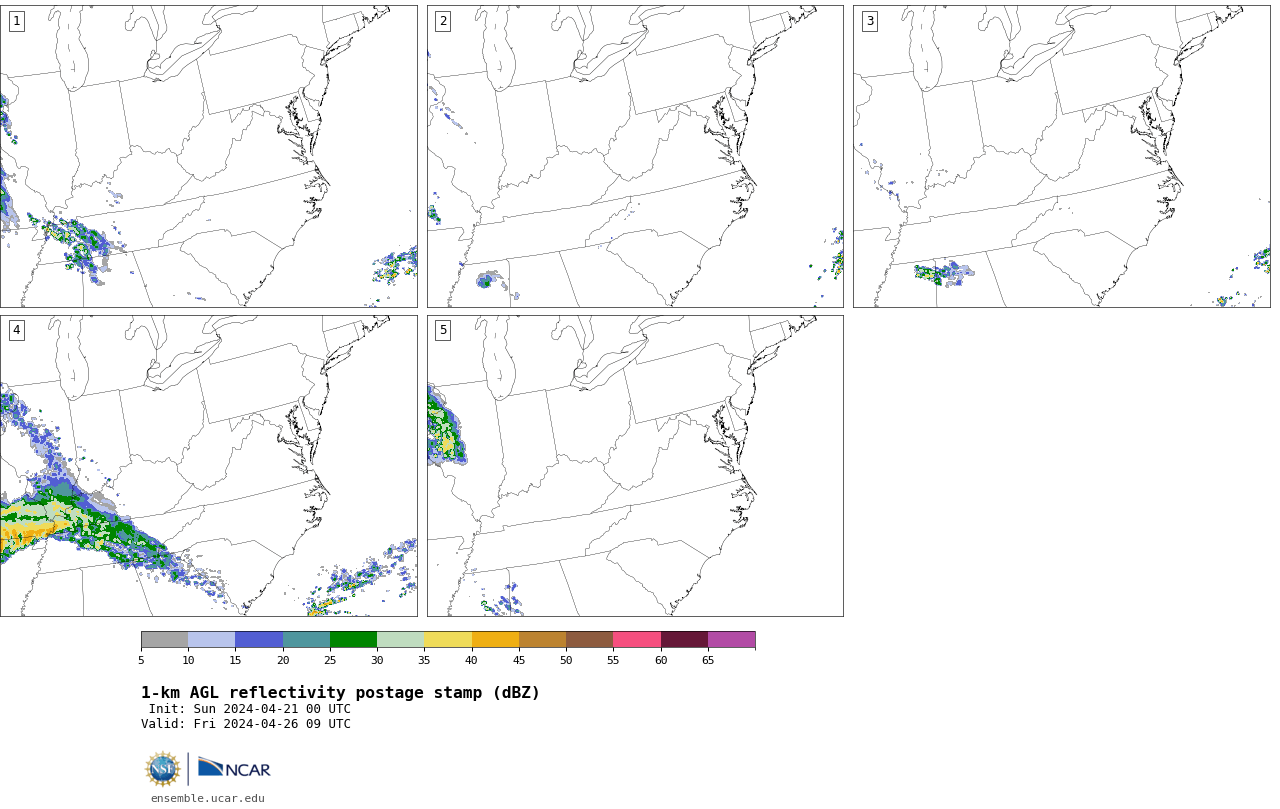Click the maroon 60-65 dBZ swatch
The width and height of the screenshot is (1280, 809).
(x=684, y=640)
